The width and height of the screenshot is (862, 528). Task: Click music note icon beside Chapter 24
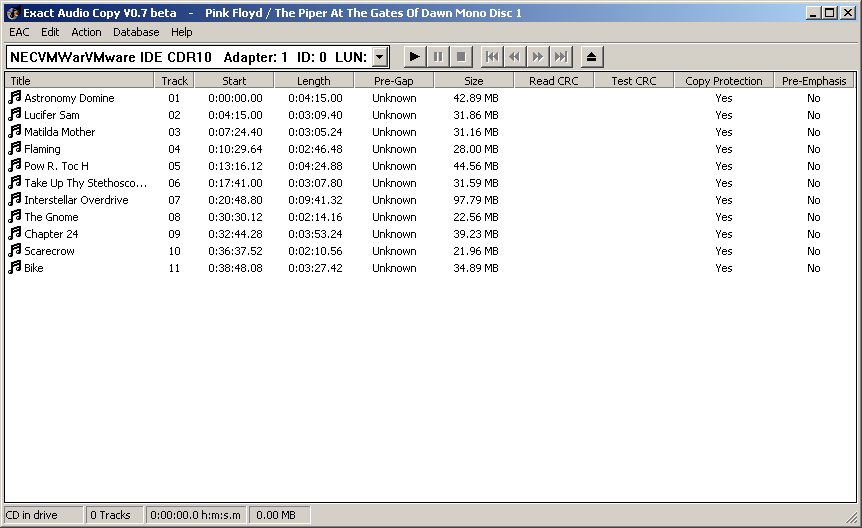tap(15, 234)
